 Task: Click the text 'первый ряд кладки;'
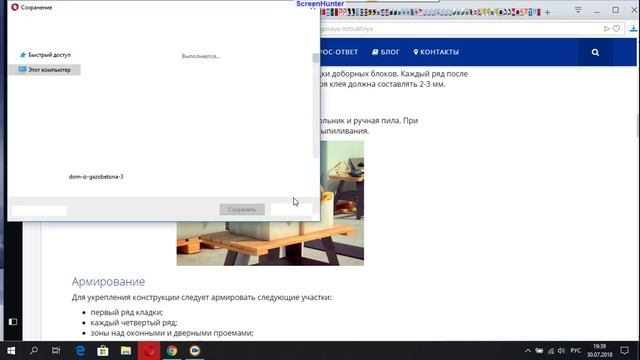(x=127, y=312)
